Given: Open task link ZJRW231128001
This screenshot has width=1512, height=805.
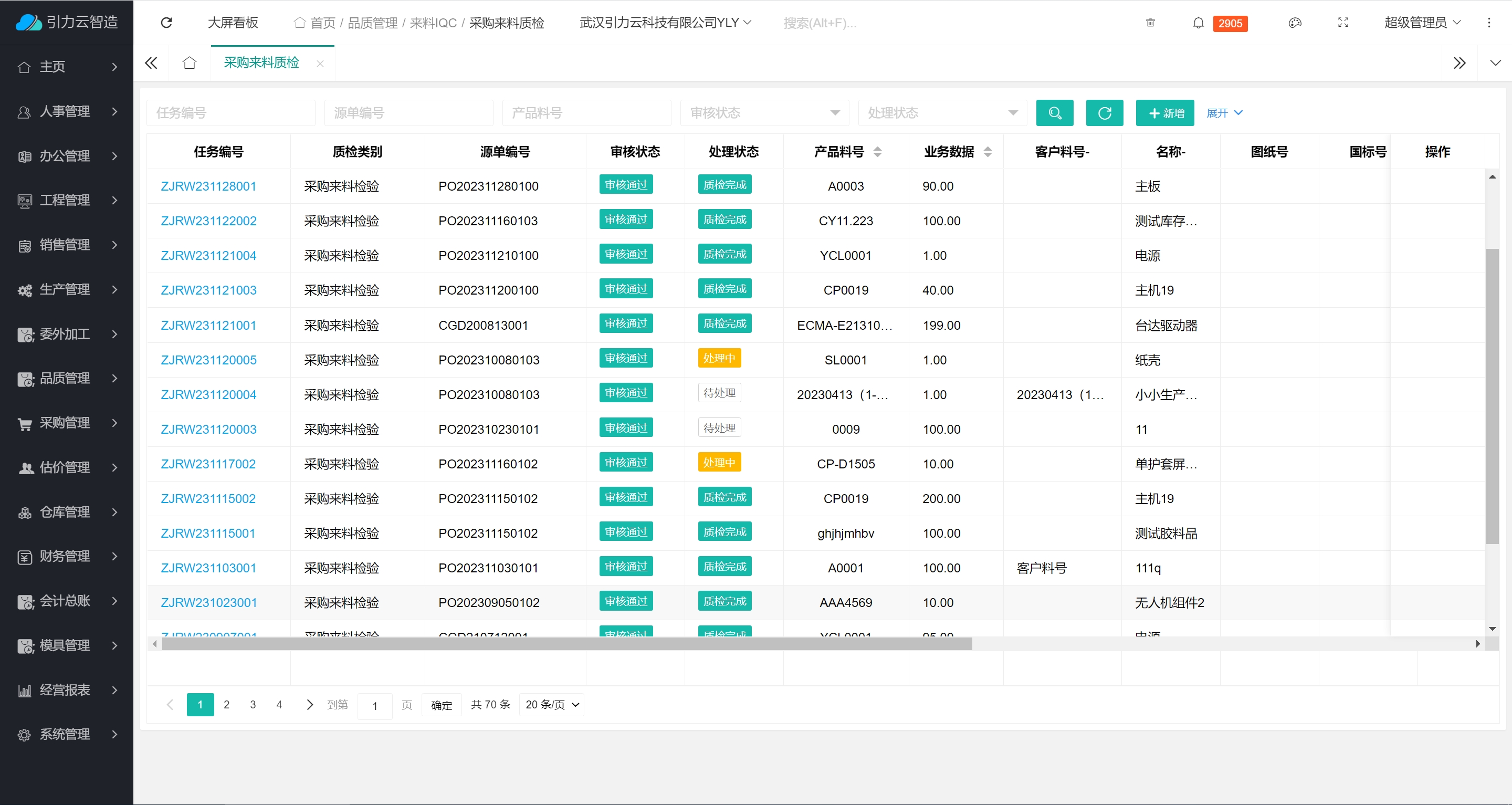Looking at the screenshot, I should [208, 186].
